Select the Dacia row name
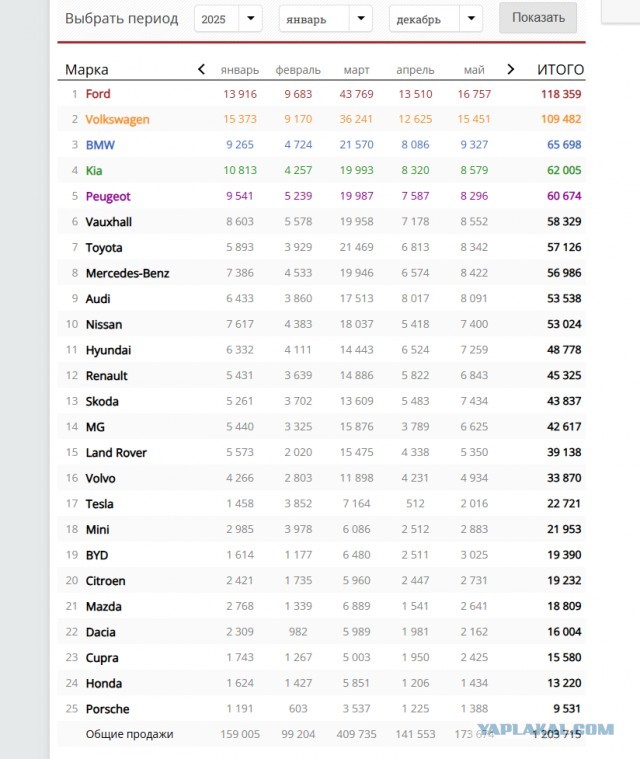 100,633
